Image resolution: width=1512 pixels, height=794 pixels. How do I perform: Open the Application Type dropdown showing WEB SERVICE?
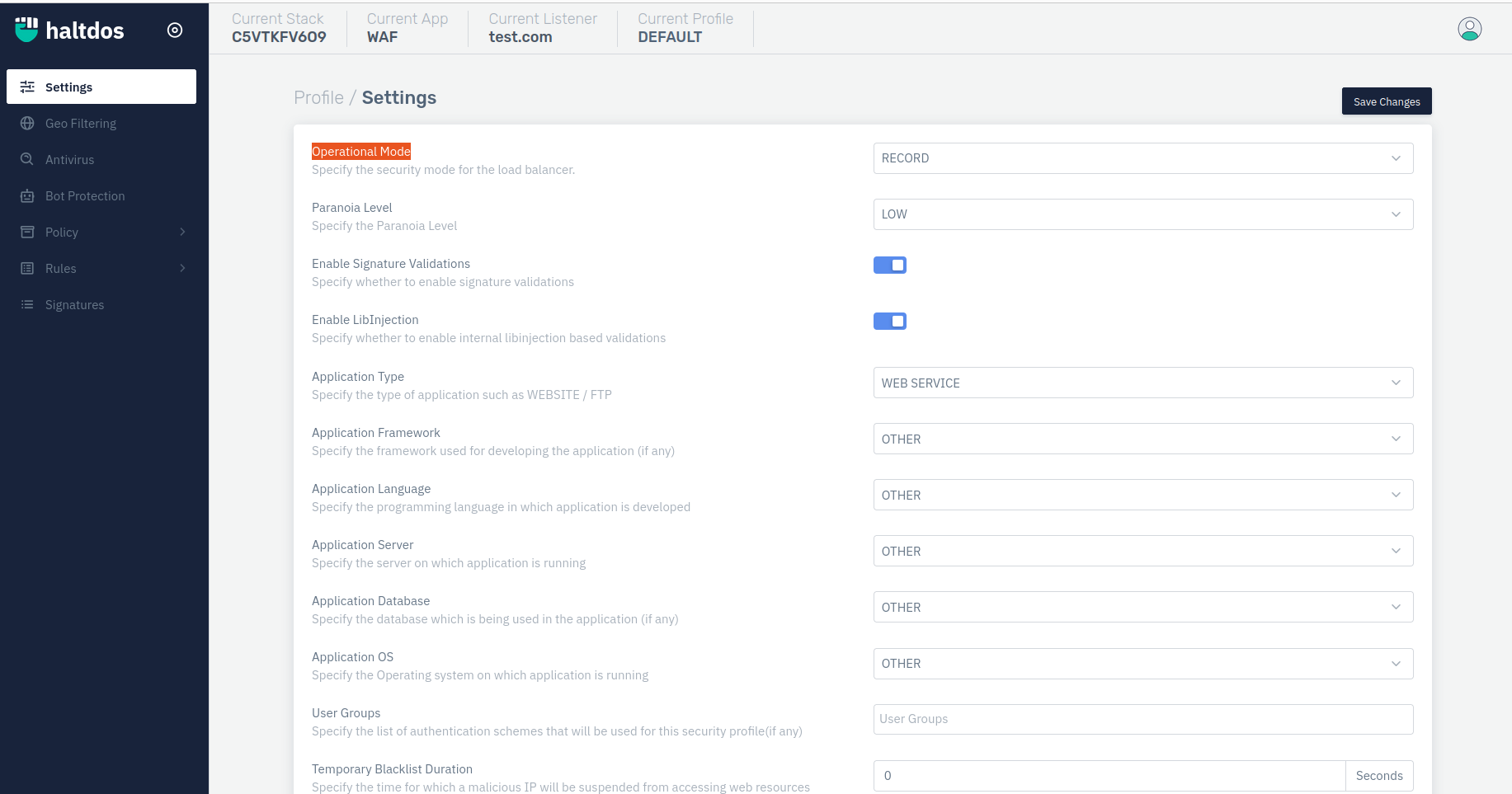(x=1142, y=383)
